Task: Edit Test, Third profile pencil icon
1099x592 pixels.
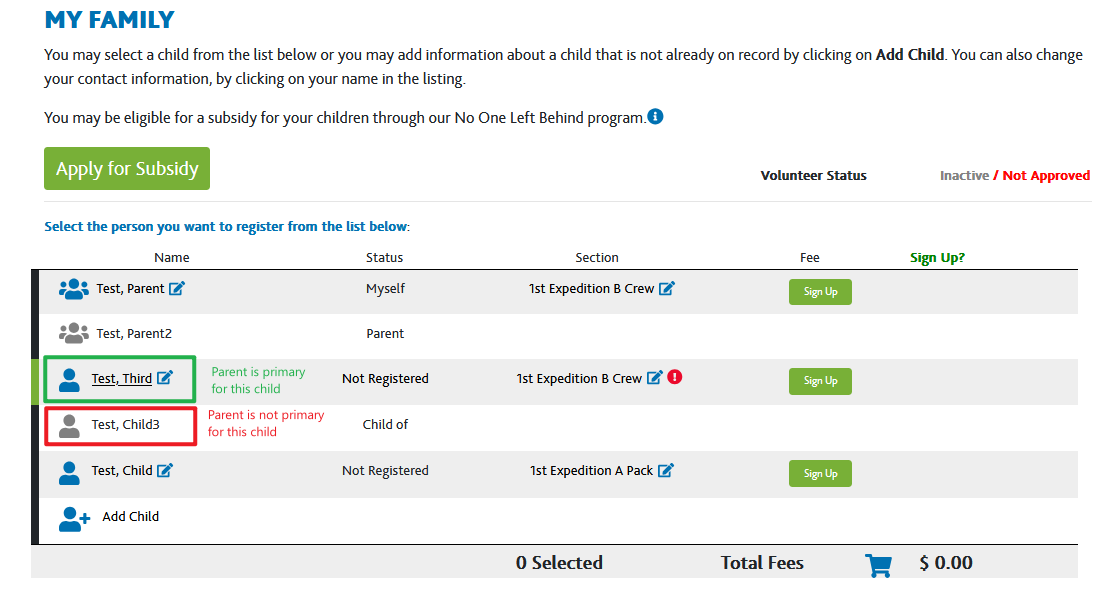Action: click(165, 378)
